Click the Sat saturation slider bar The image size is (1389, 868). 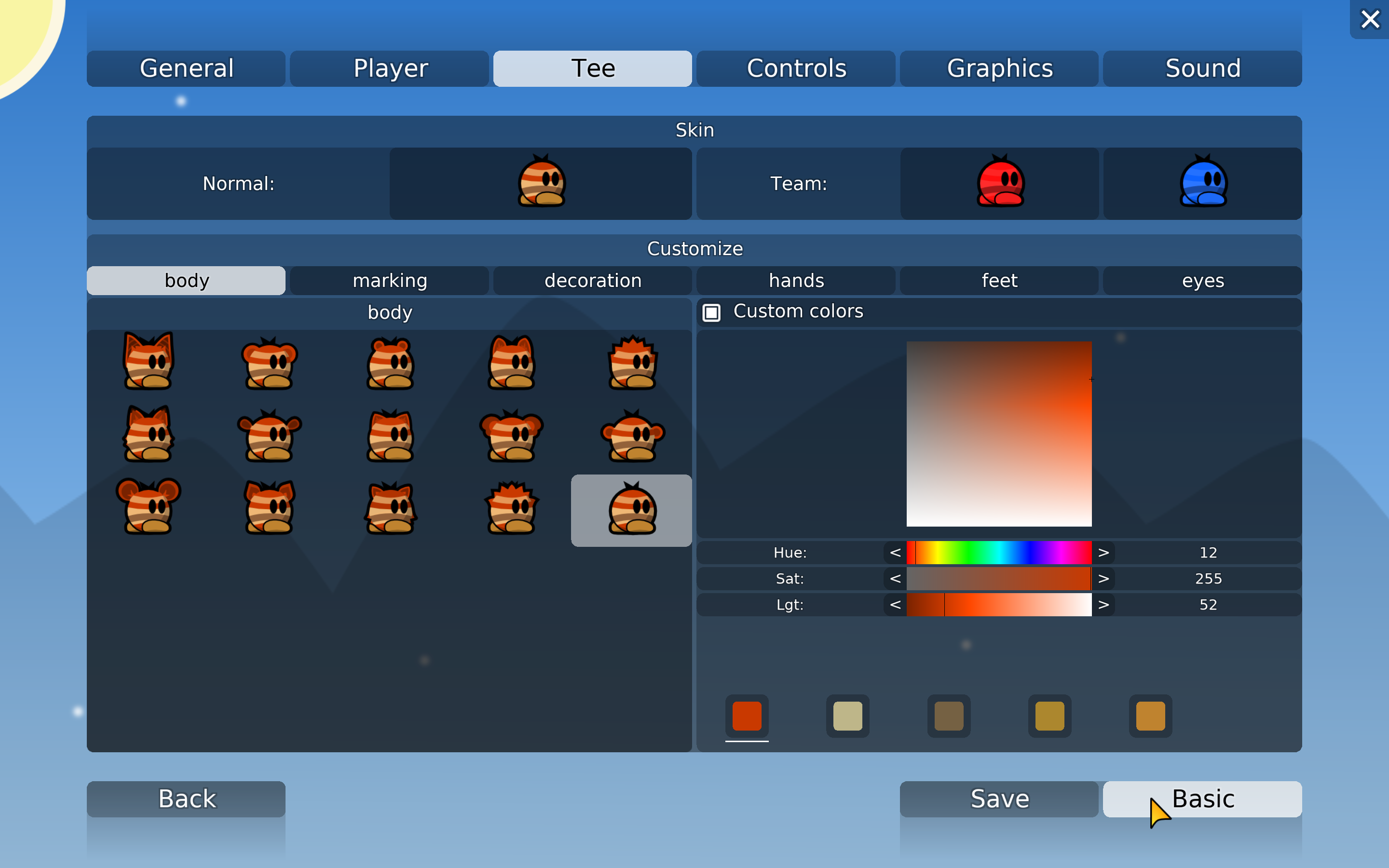(x=999, y=579)
